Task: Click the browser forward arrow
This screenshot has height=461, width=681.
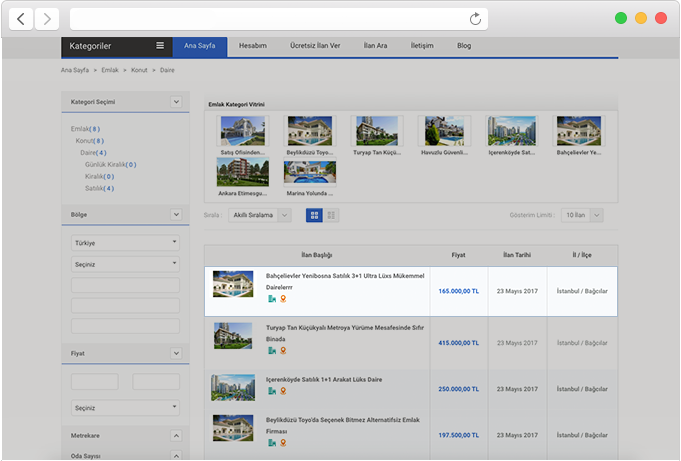Action: click(48, 18)
